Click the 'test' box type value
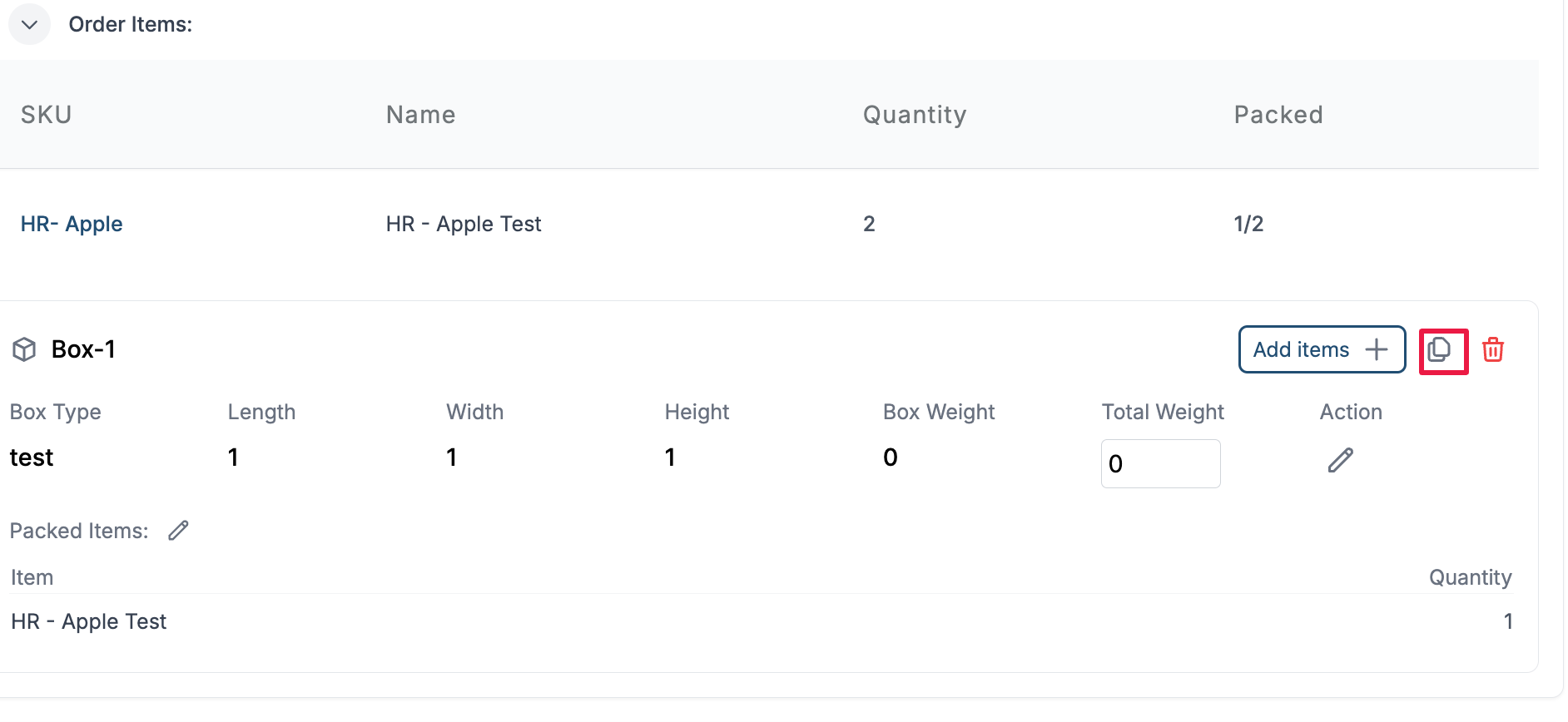 point(32,457)
